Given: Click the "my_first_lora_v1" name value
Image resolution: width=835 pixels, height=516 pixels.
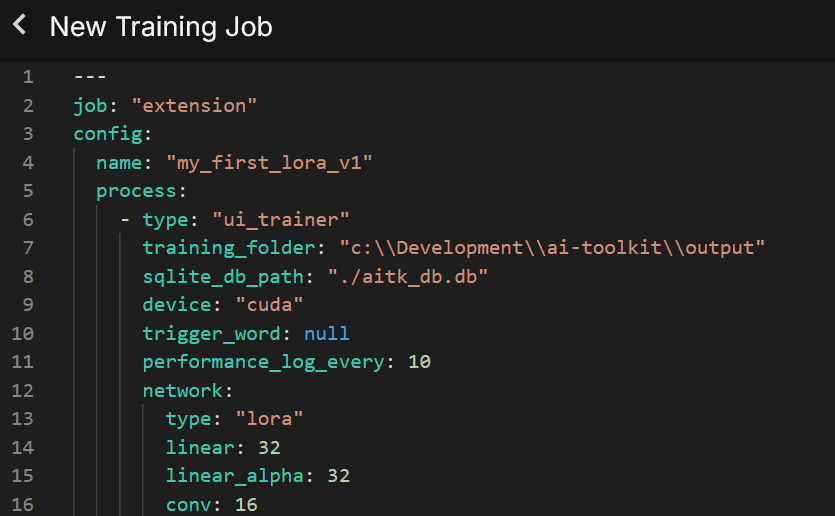Looking at the screenshot, I should (274, 162).
